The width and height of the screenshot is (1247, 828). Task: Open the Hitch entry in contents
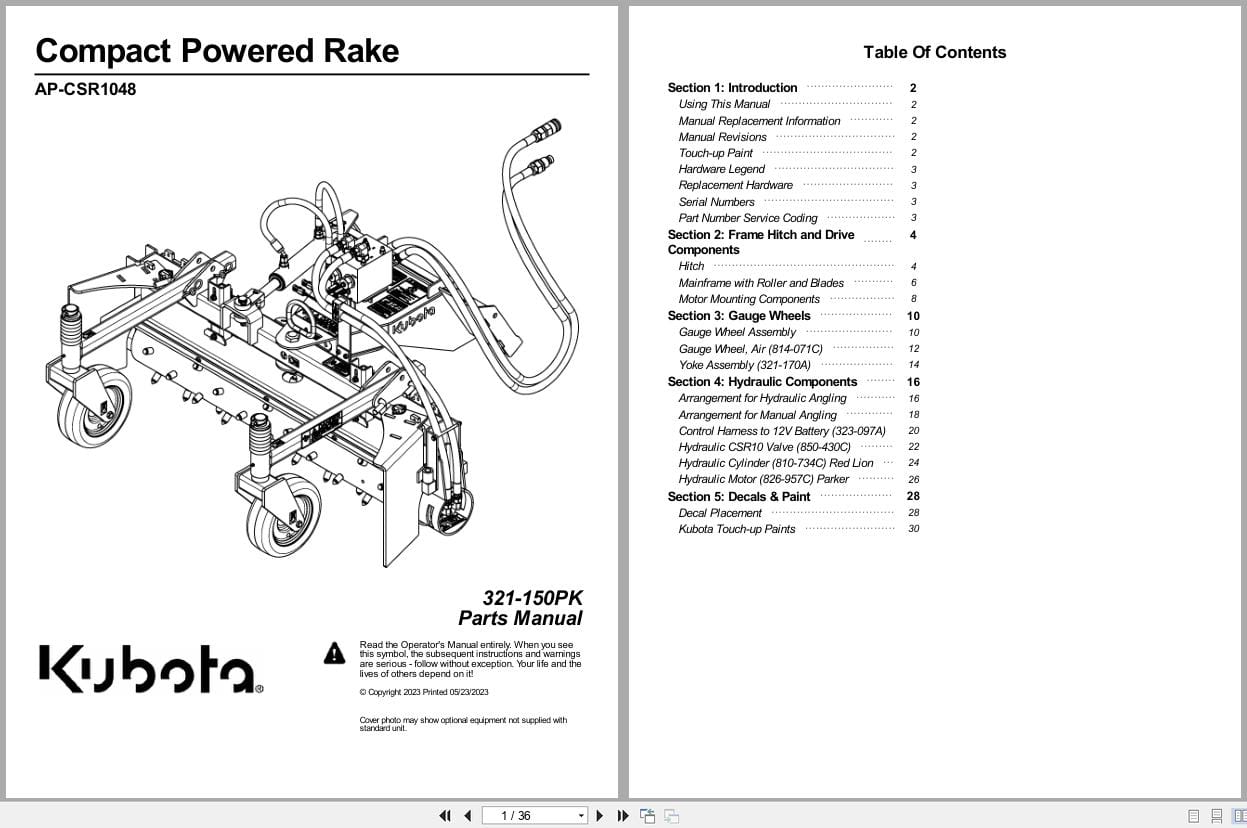pyautogui.click(x=691, y=266)
